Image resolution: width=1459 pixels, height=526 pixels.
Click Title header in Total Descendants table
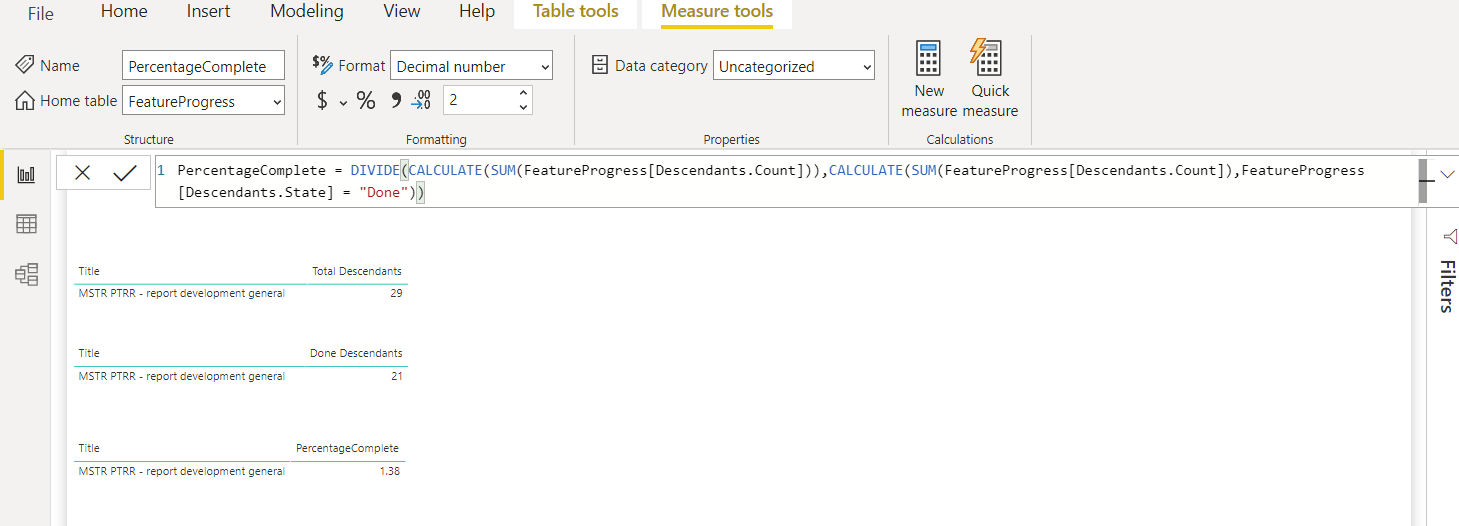coord(89,271)
